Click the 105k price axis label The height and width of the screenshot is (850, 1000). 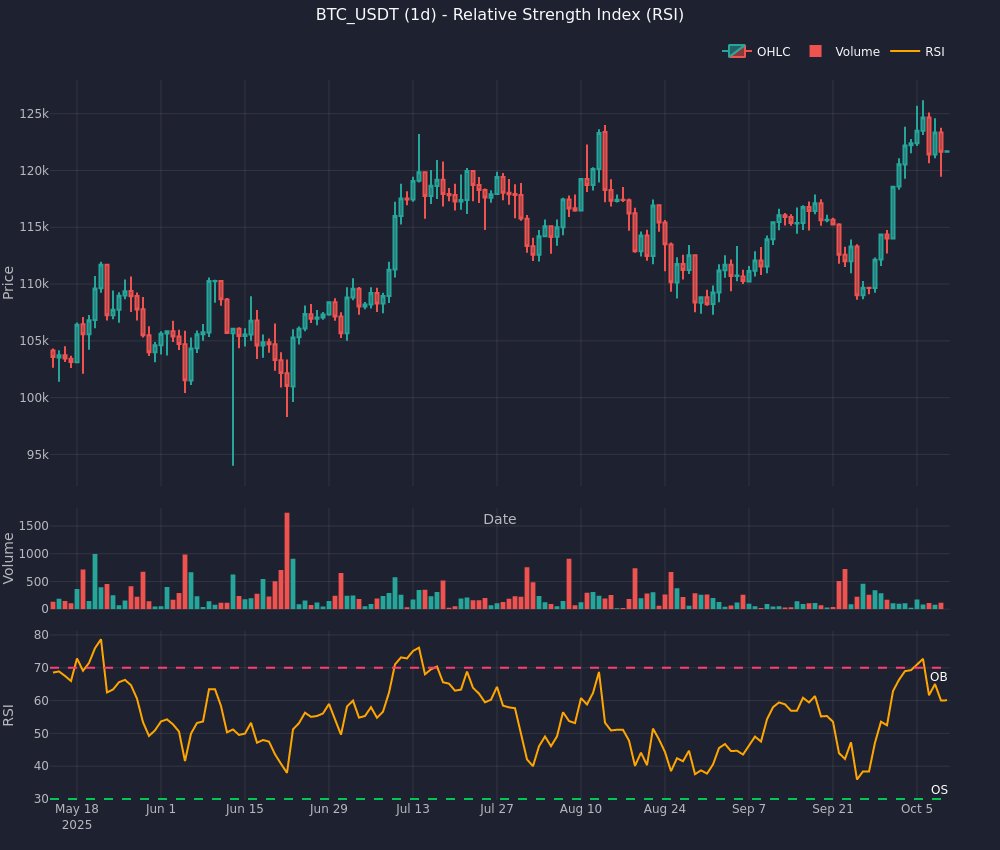[34, 341]
